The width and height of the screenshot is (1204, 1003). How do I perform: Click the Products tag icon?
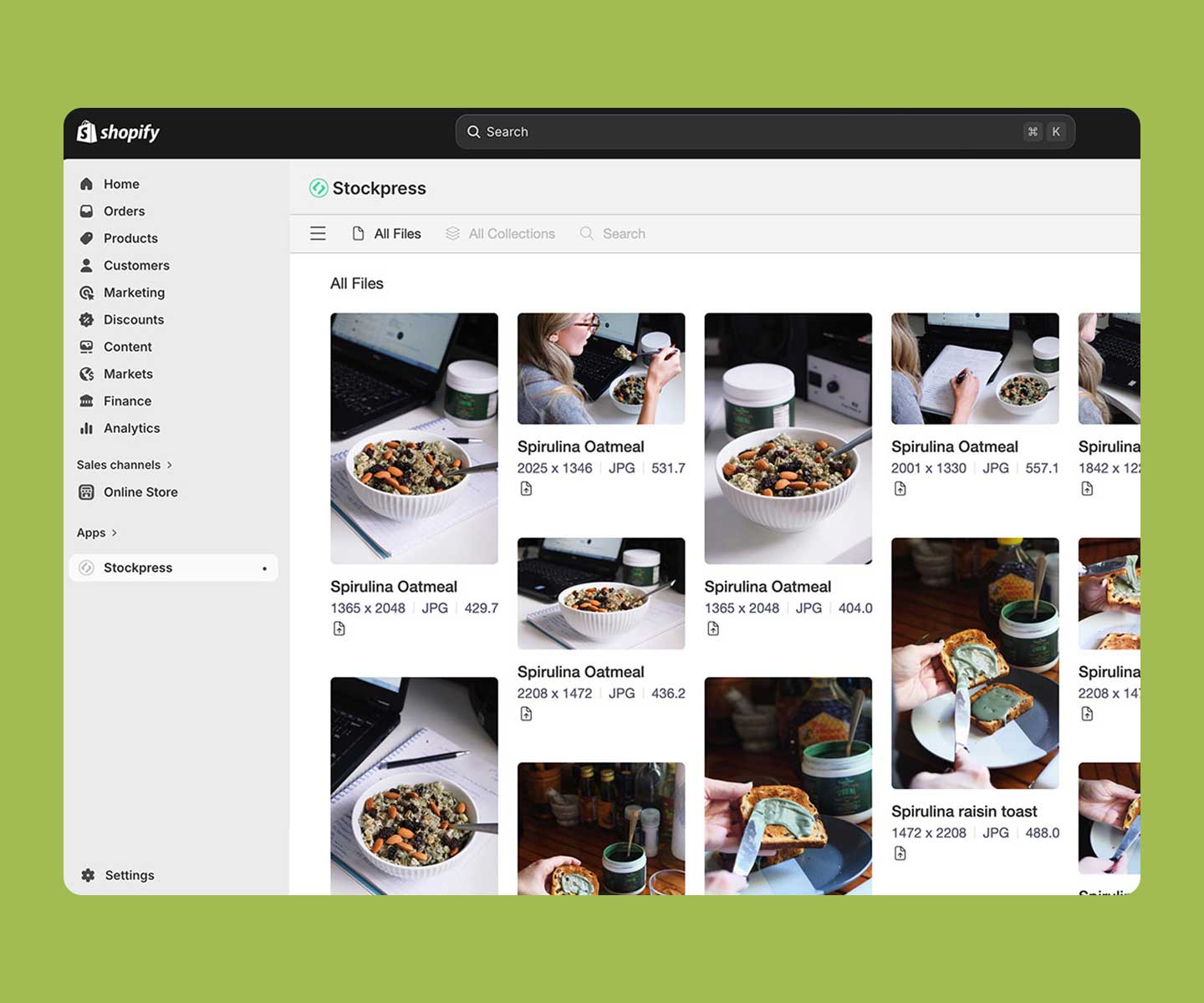tap(86, 238)
